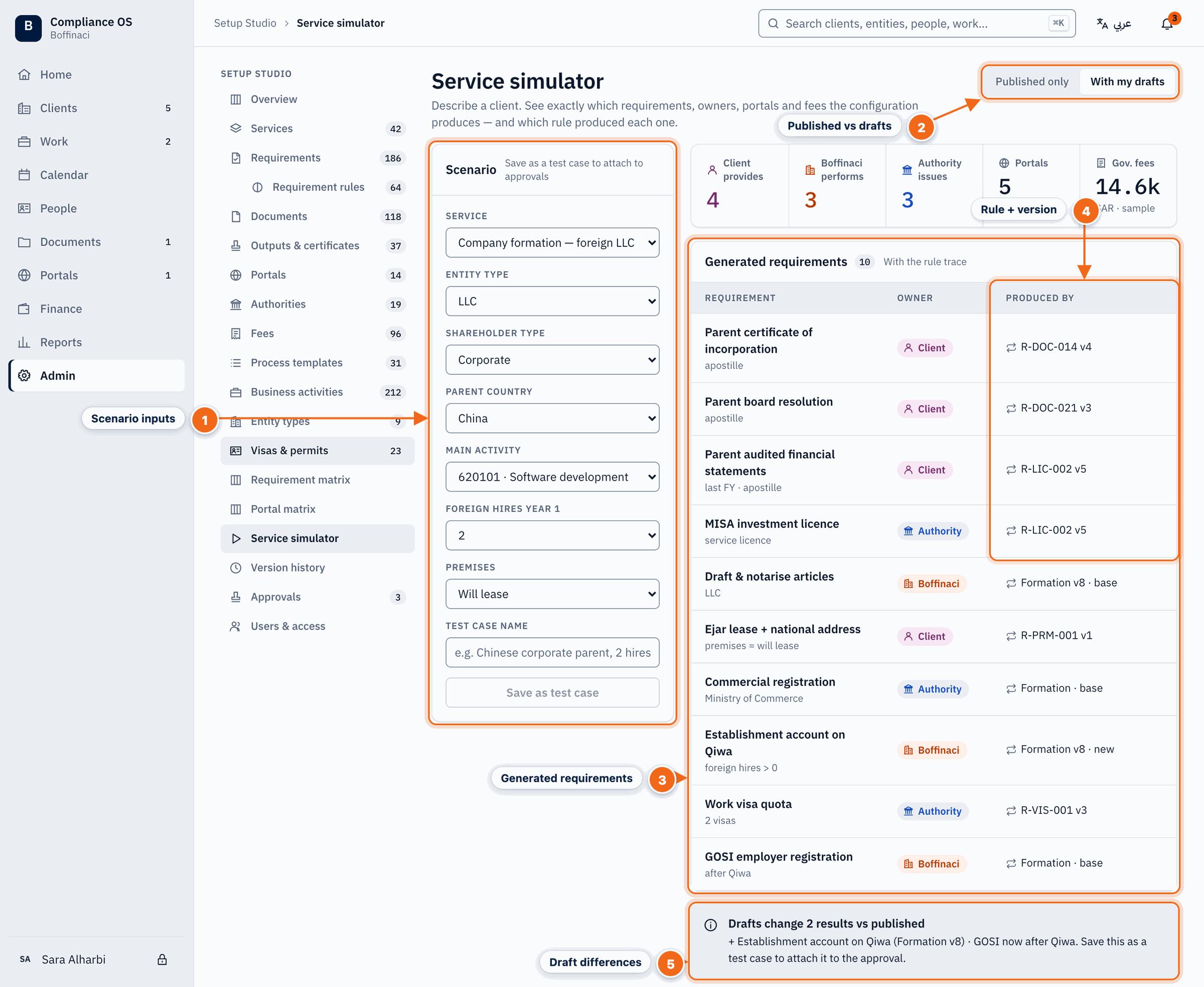The image size is (1204, 987).
Task: Click the Home house icon
Action: [x=25, y=74]
